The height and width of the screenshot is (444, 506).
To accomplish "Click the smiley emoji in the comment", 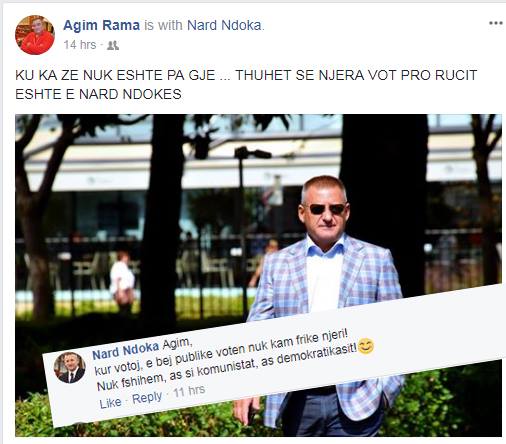I will [x=366, y=346].
